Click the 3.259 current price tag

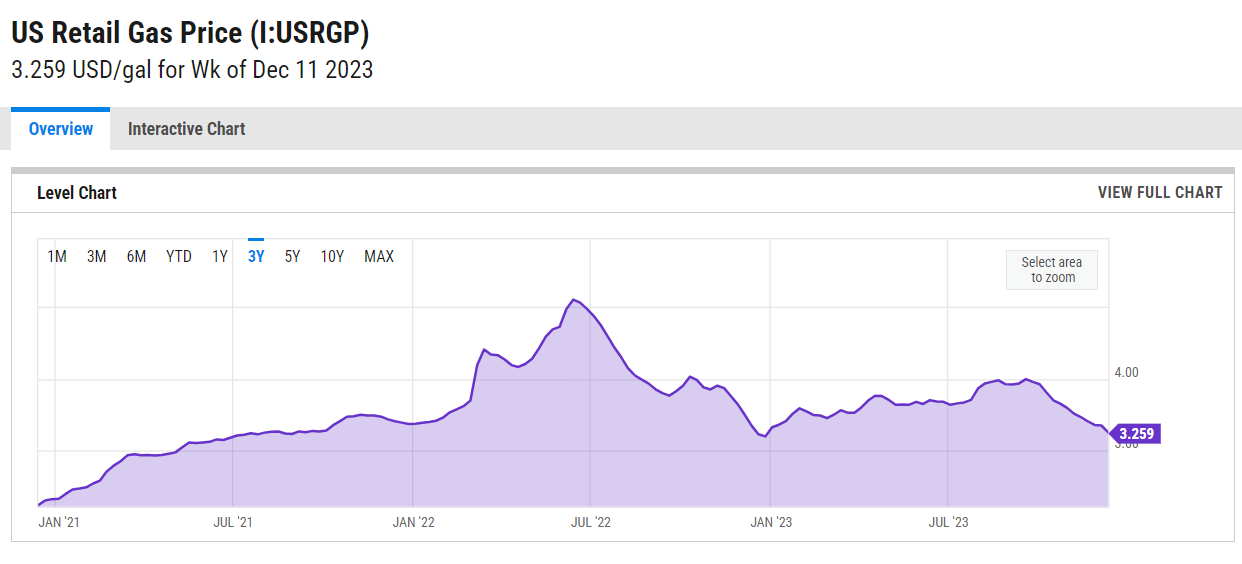pyautogui.click(x=1136, y=434)
